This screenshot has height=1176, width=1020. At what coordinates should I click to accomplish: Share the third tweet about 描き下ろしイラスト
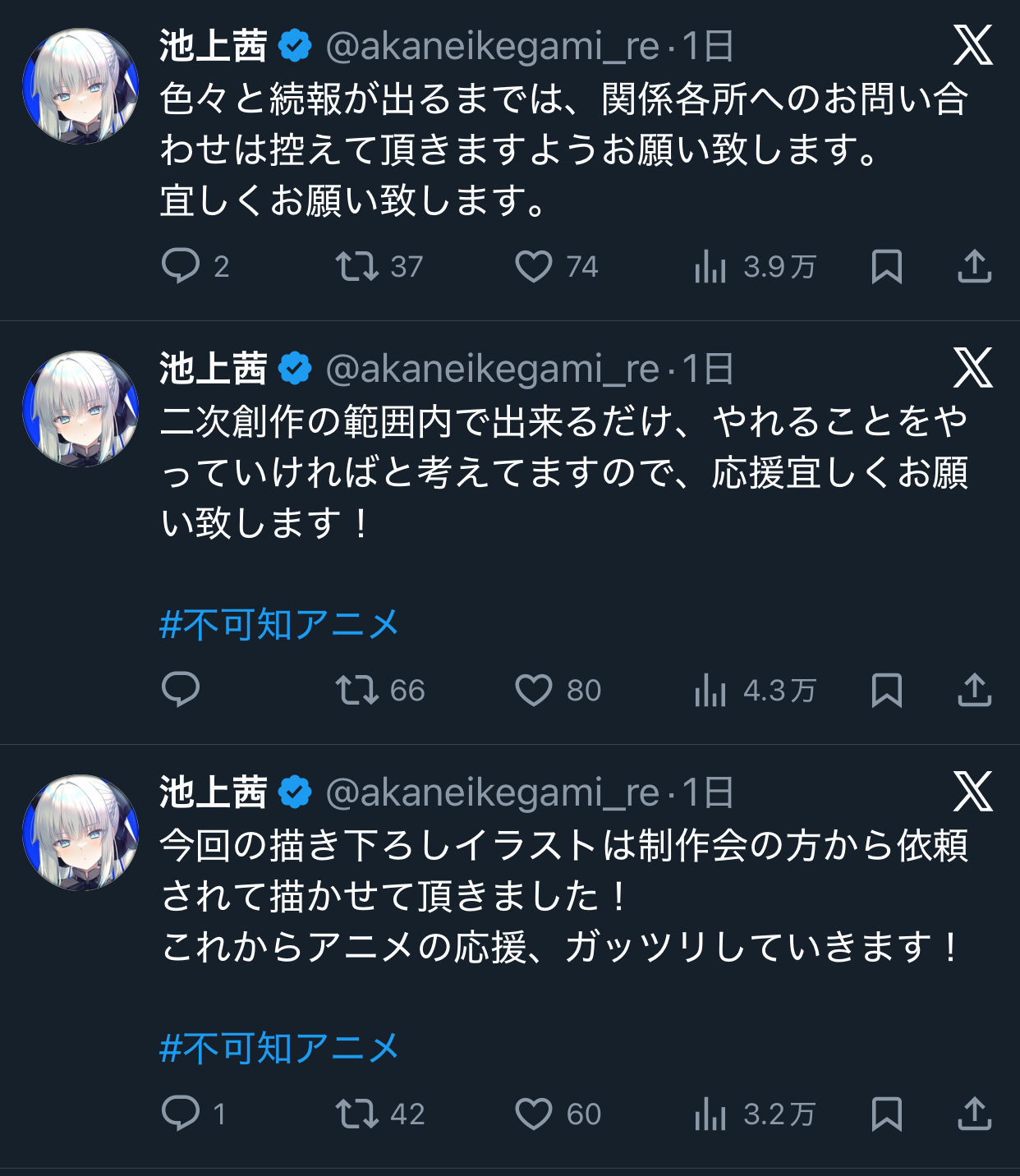point(974,1114)
